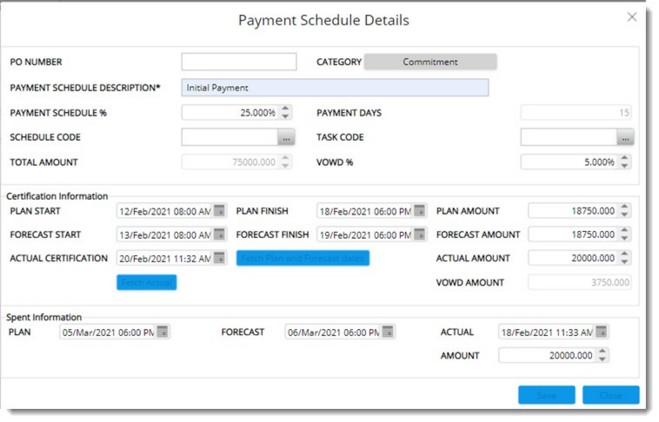
Task: Open calendar picker for Plan Finish date
Action: click(x=419, y=211)
